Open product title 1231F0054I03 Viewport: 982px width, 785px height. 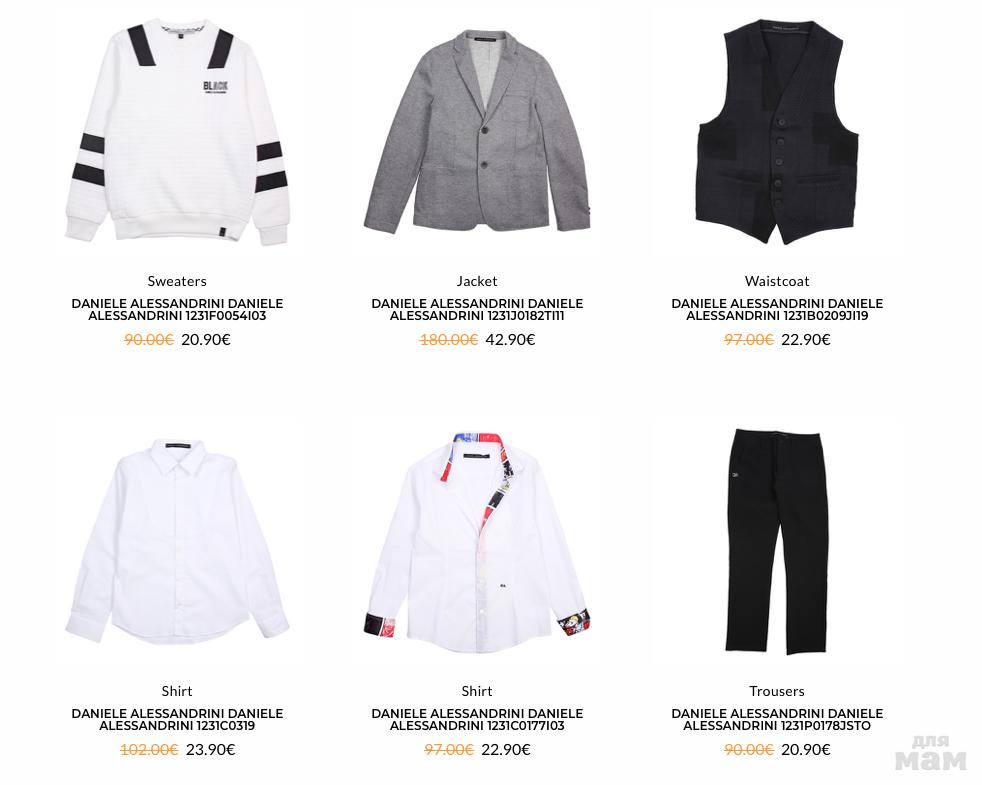177,309
